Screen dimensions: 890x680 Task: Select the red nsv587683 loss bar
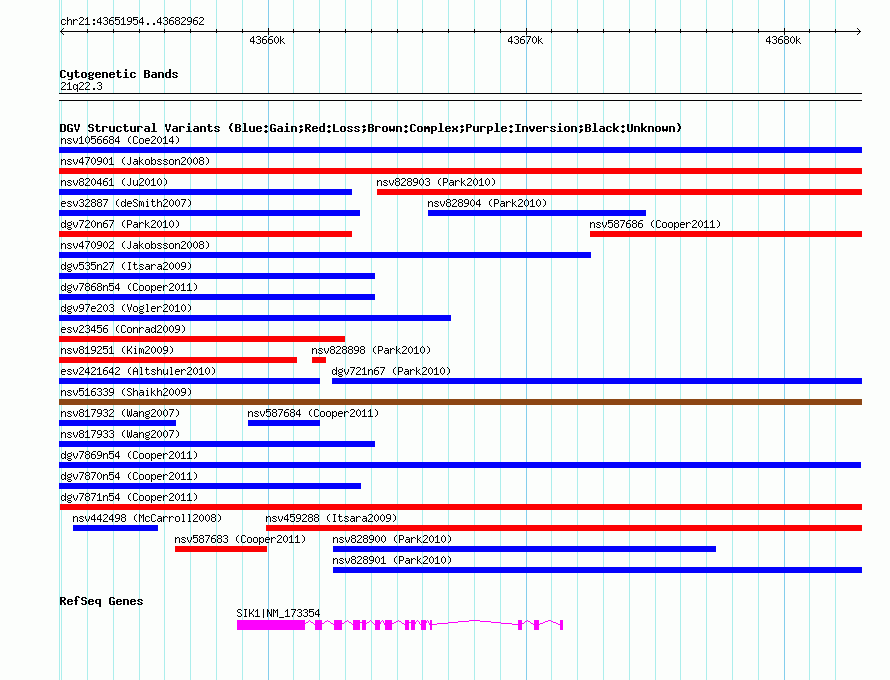point(221,549)
